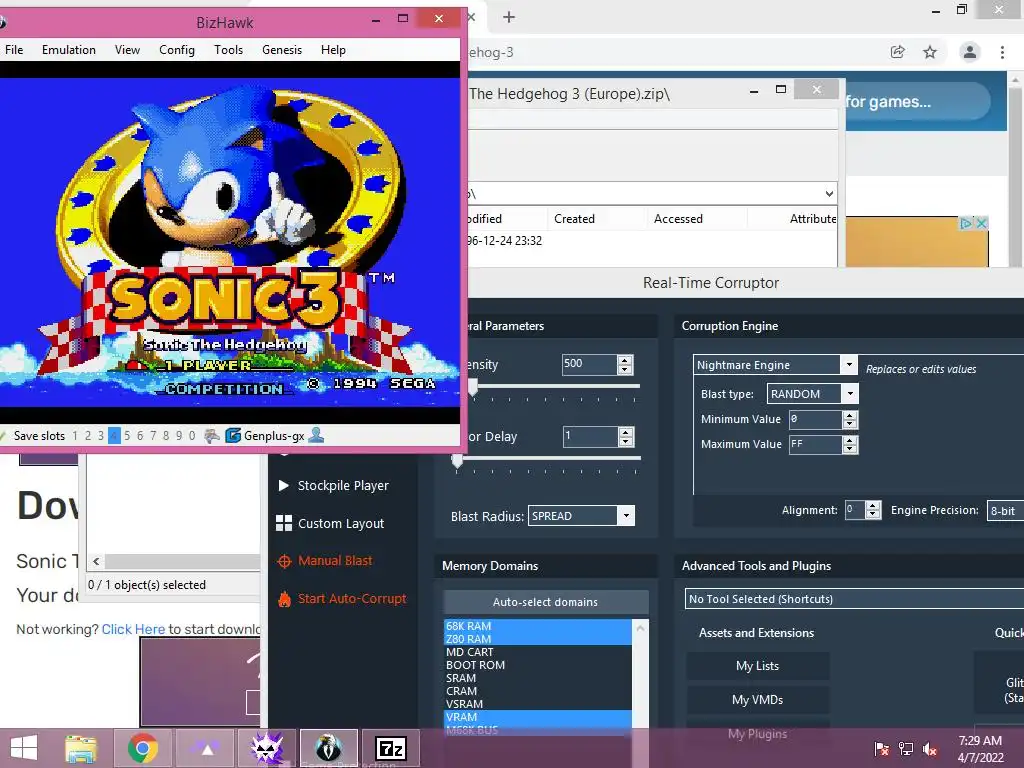Open the BizHawk taskbar icon
1024x768 pixels.
coord(328,748)
